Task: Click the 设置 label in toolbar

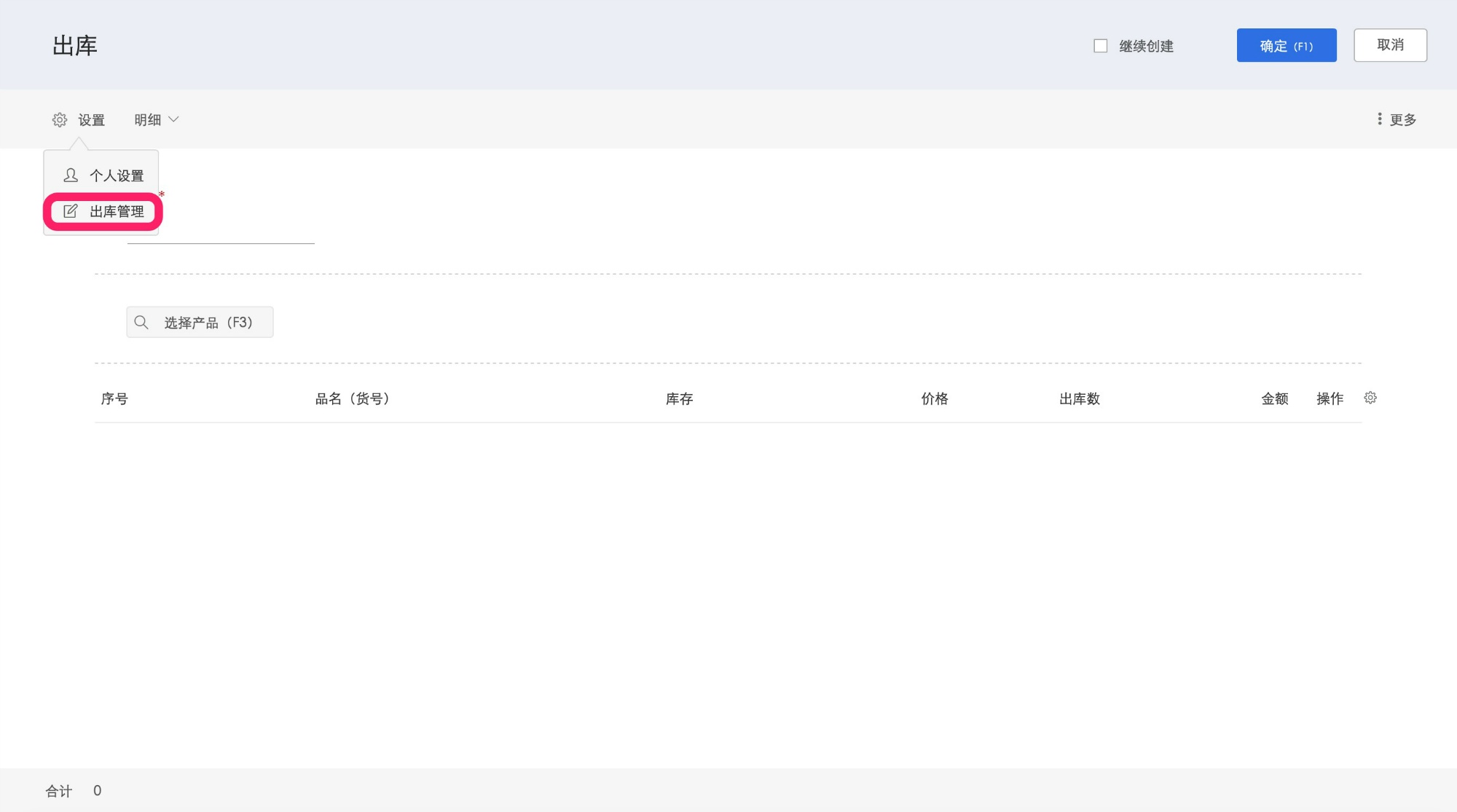Action: [x=92, y=119]
